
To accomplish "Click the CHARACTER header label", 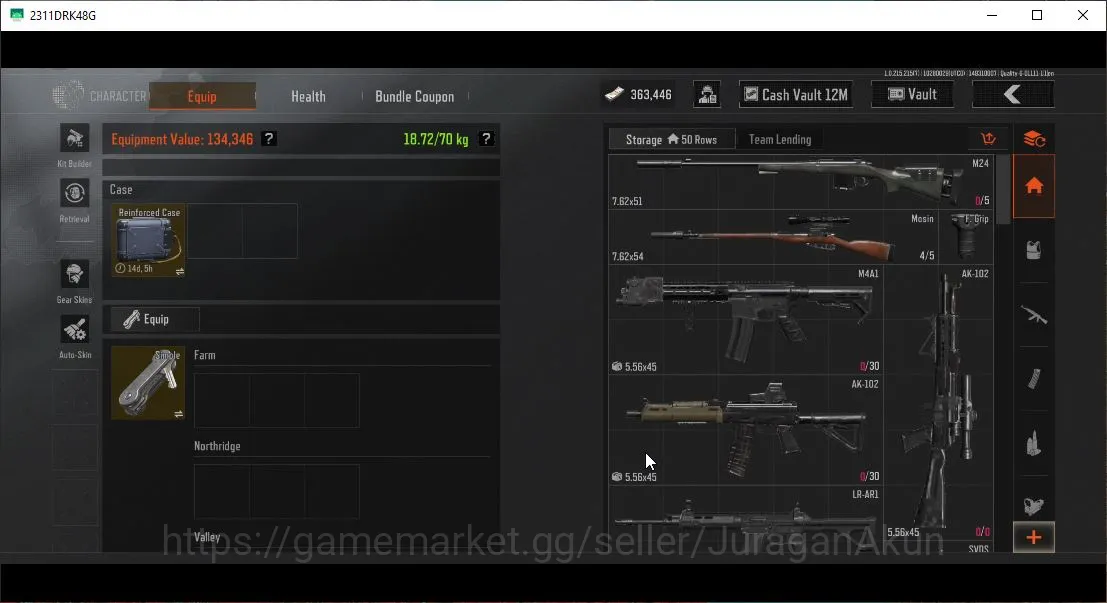I will (x=118, y=96).
